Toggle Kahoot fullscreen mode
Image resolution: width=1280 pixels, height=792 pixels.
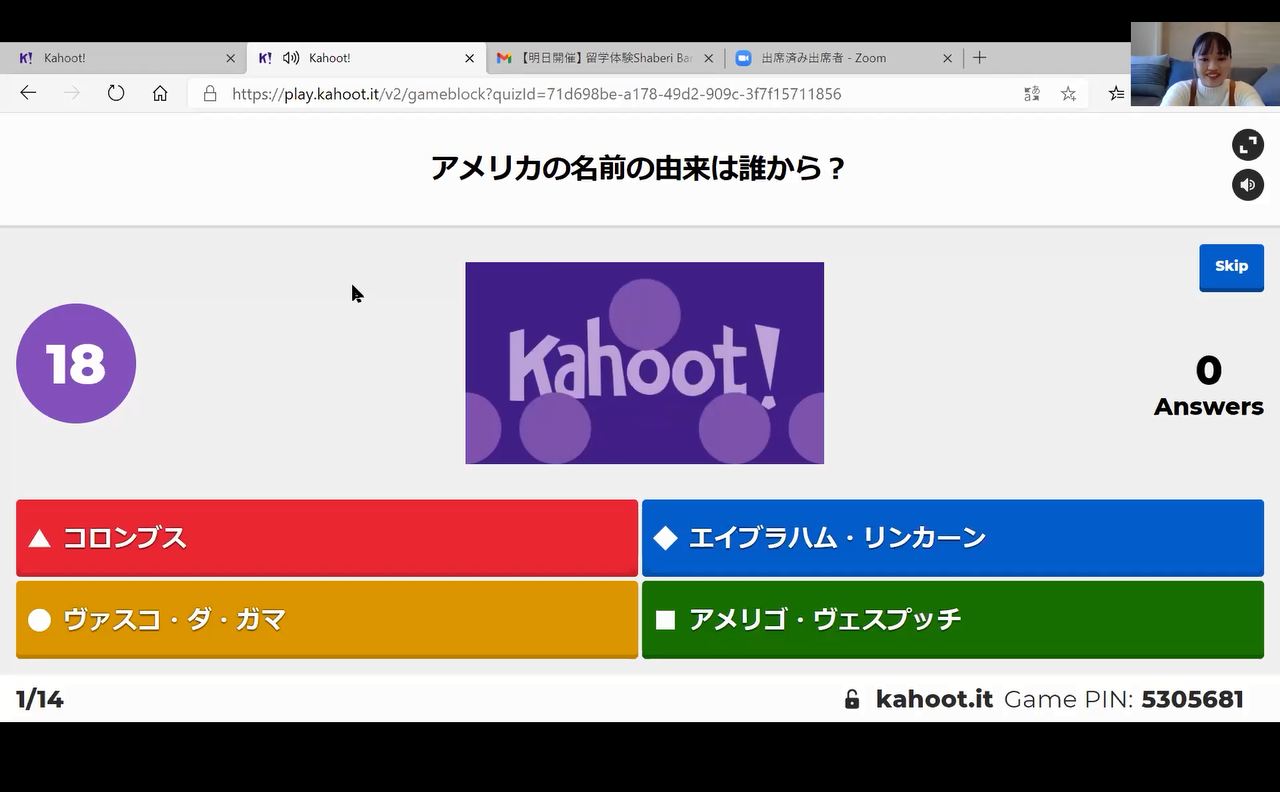(x=1248, y=145)
